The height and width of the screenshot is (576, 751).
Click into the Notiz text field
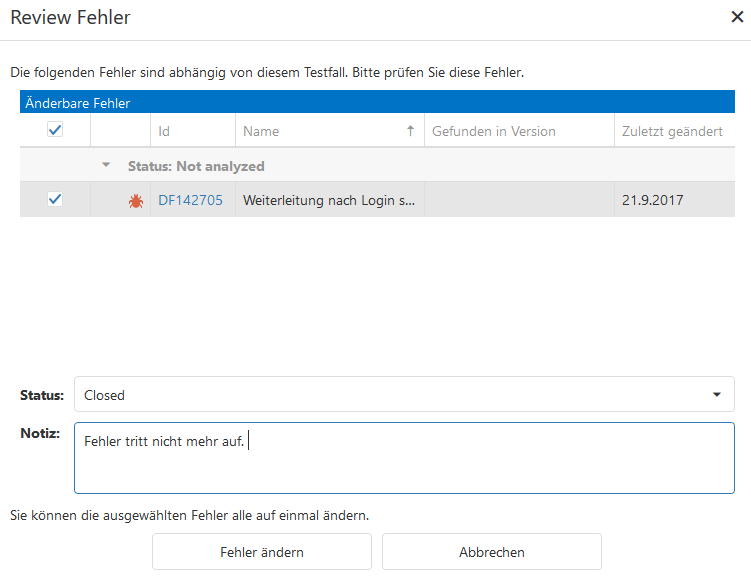click(404, 465)
